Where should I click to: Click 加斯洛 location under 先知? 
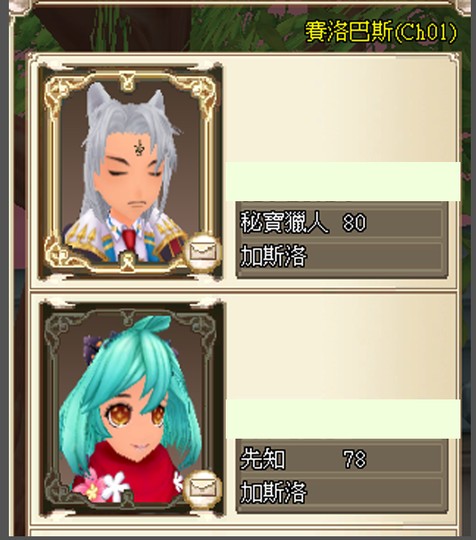click(273, 492)
